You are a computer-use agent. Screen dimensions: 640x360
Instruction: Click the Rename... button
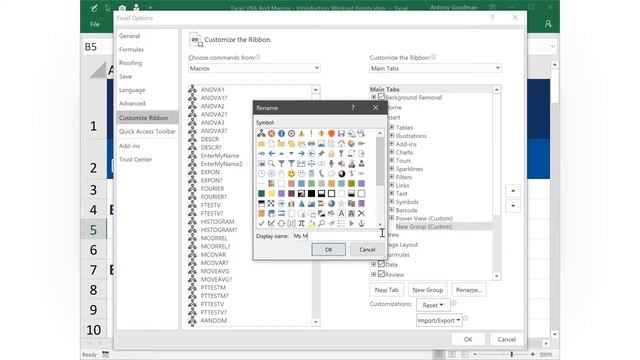pos(469,290)
